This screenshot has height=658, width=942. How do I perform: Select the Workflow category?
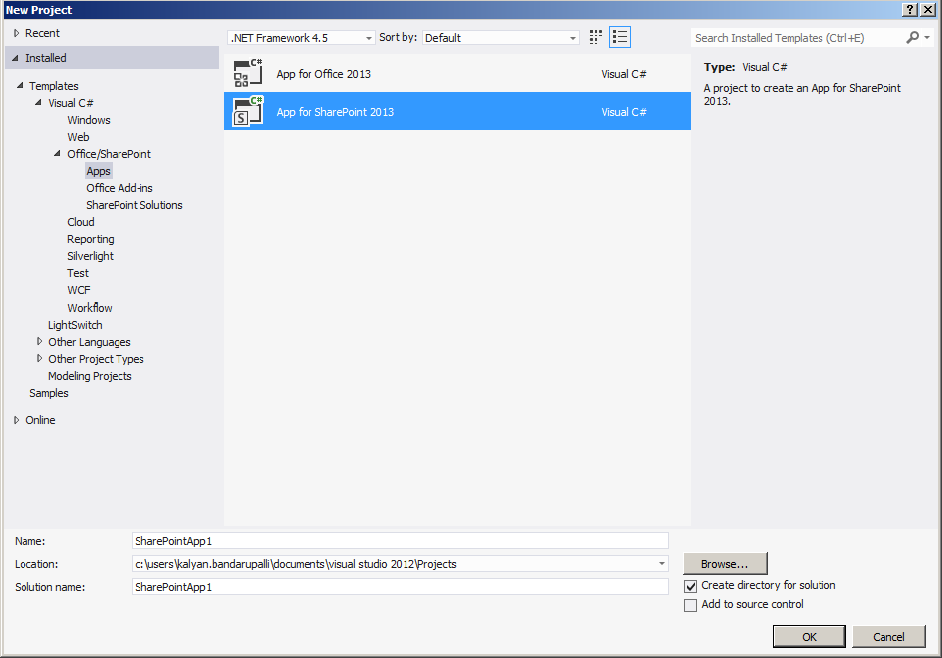(x=90, y=308)
